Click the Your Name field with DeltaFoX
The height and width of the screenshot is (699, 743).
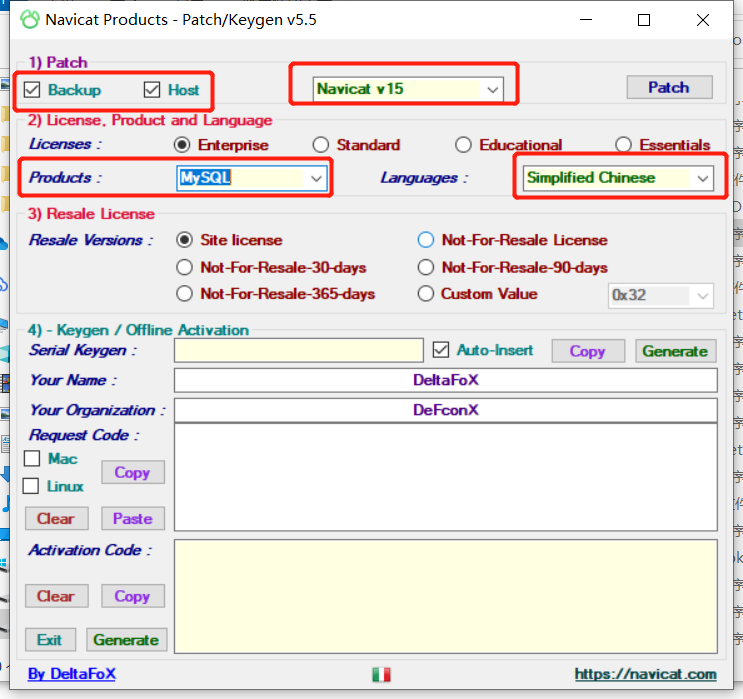pos(445,380)
